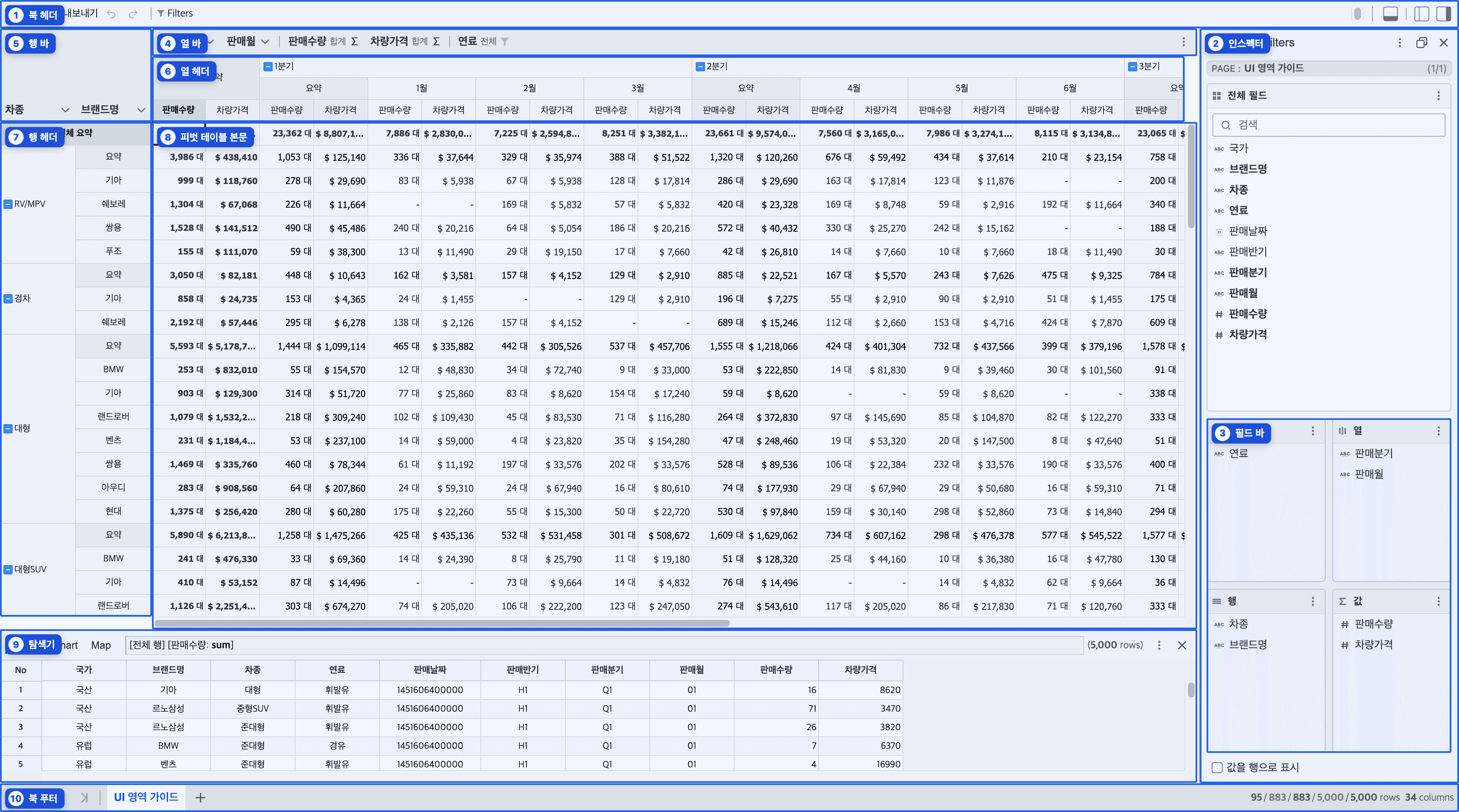Open the explorer panel more options menu
Screen dimensions: 1459x812
tap(1159, 646)
